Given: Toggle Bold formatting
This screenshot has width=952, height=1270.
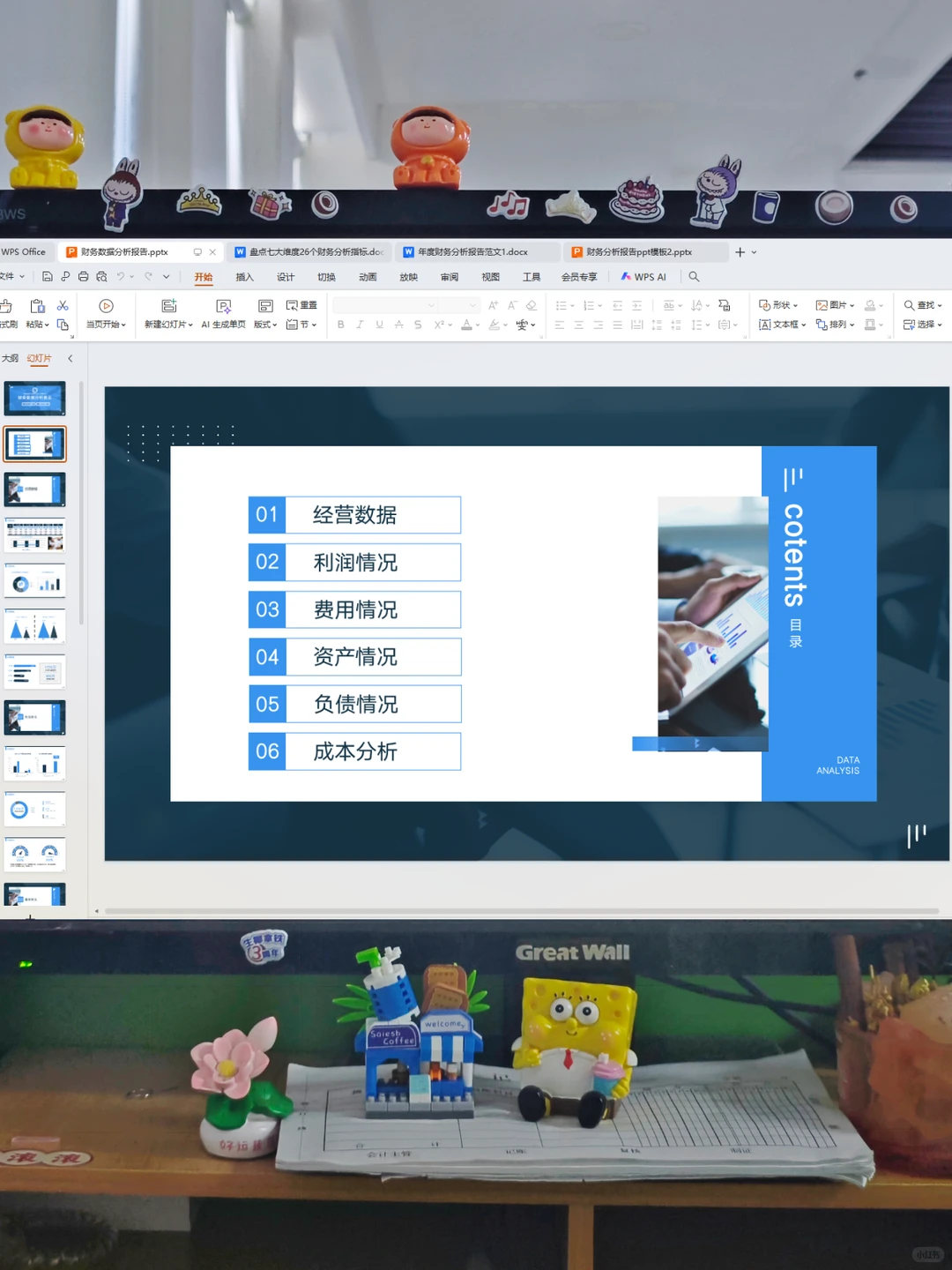Looking at the screenshot, I should click(341, 325).
